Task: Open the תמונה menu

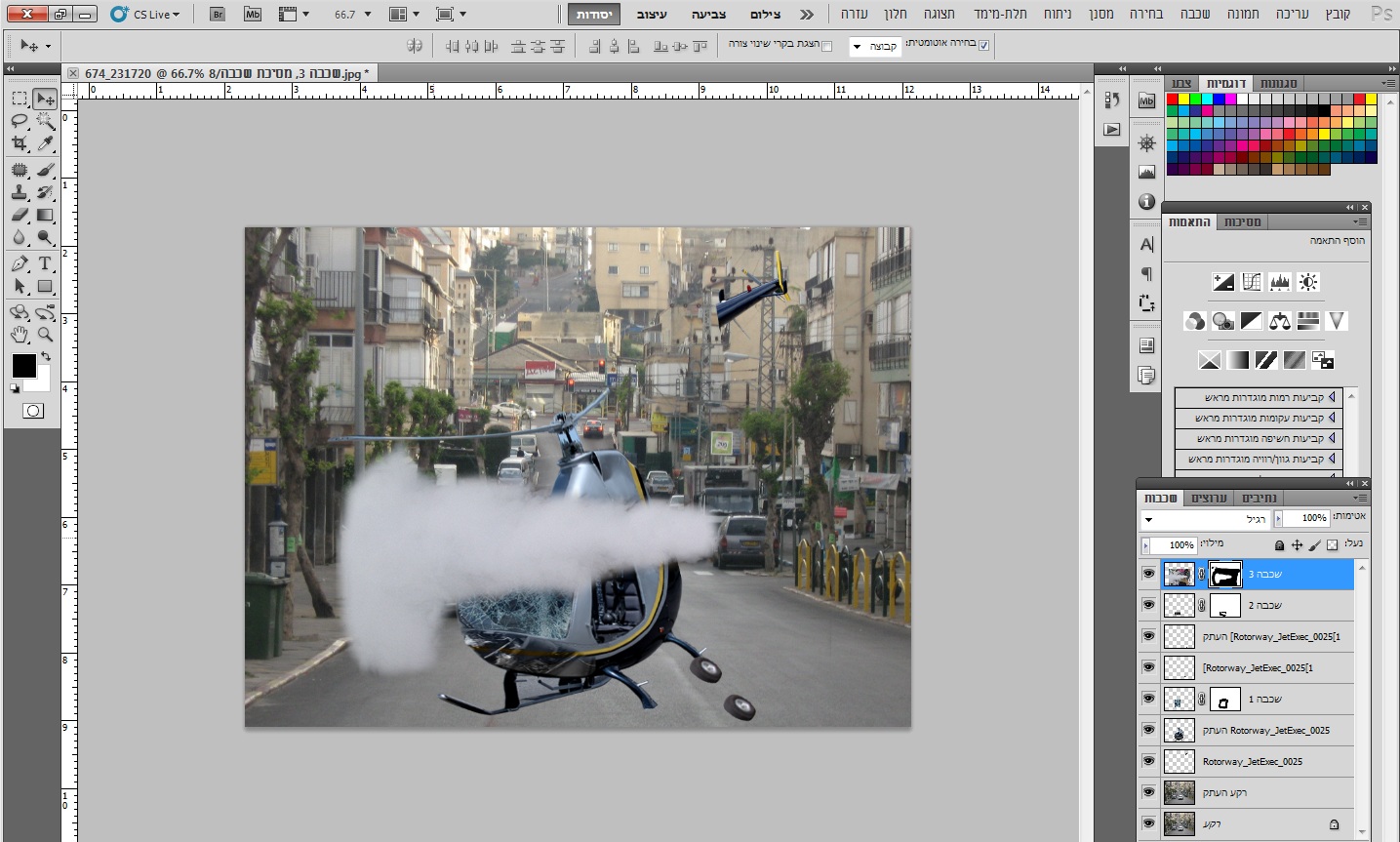Action: point(1243,14)
